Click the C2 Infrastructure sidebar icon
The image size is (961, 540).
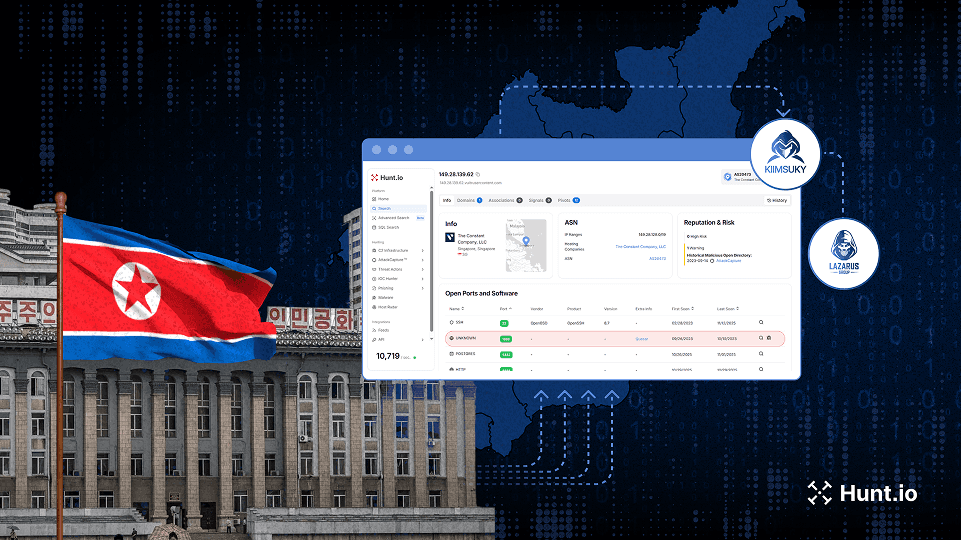pos(374,251)
